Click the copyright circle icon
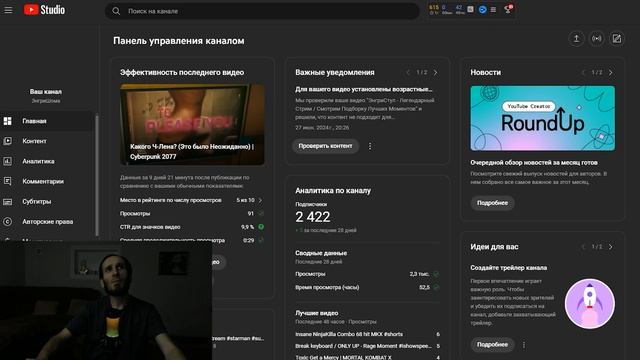Viewport: 640px width, 360px height. click(x=7, y=222)
